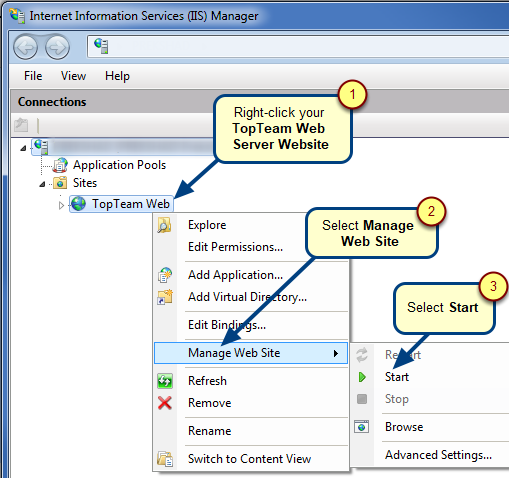Choose Refresh from the context menu
The image size is (509, 478).
207,381
